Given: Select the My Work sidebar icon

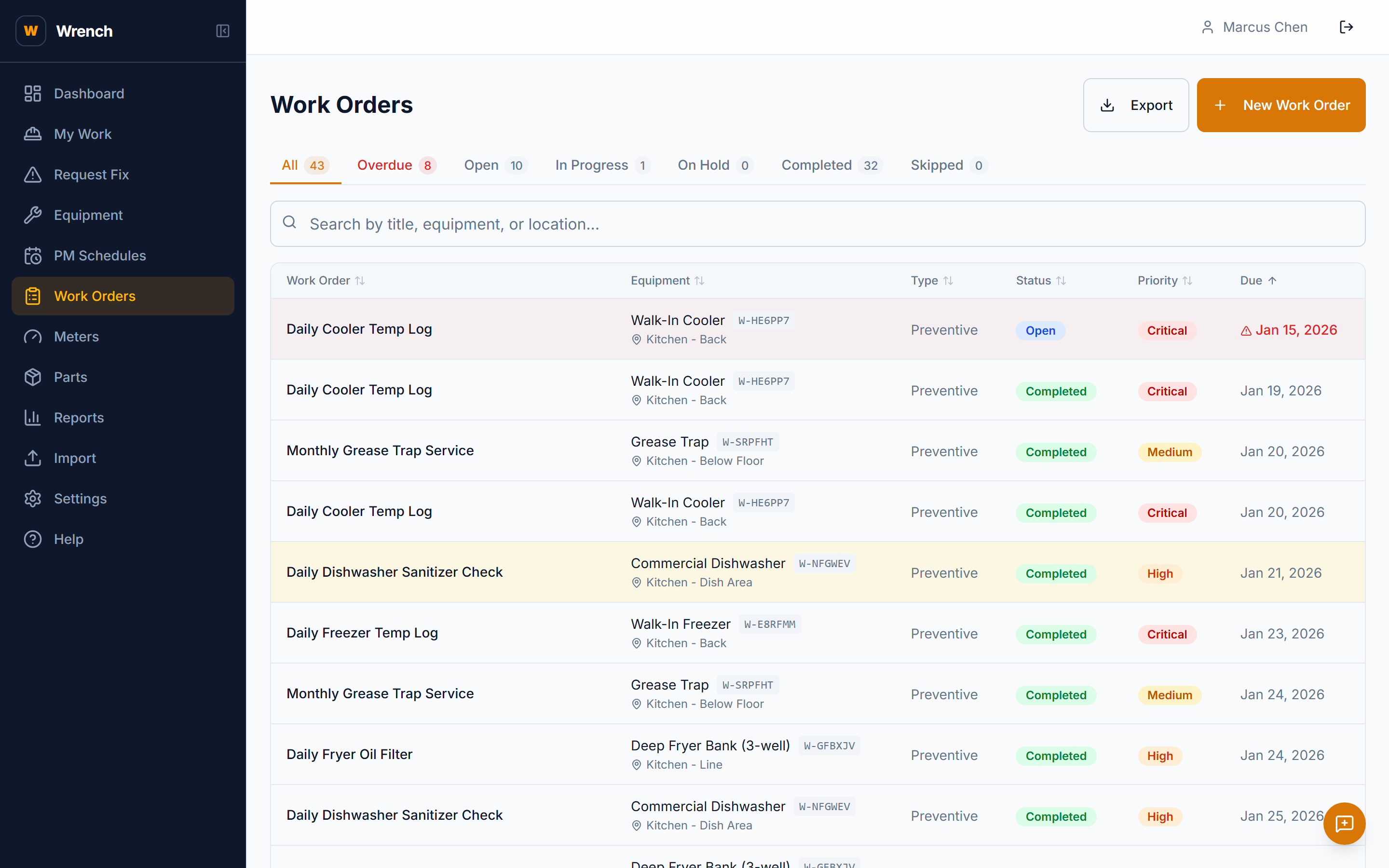Looking at the screenshot, I should [x=33, y=134].
